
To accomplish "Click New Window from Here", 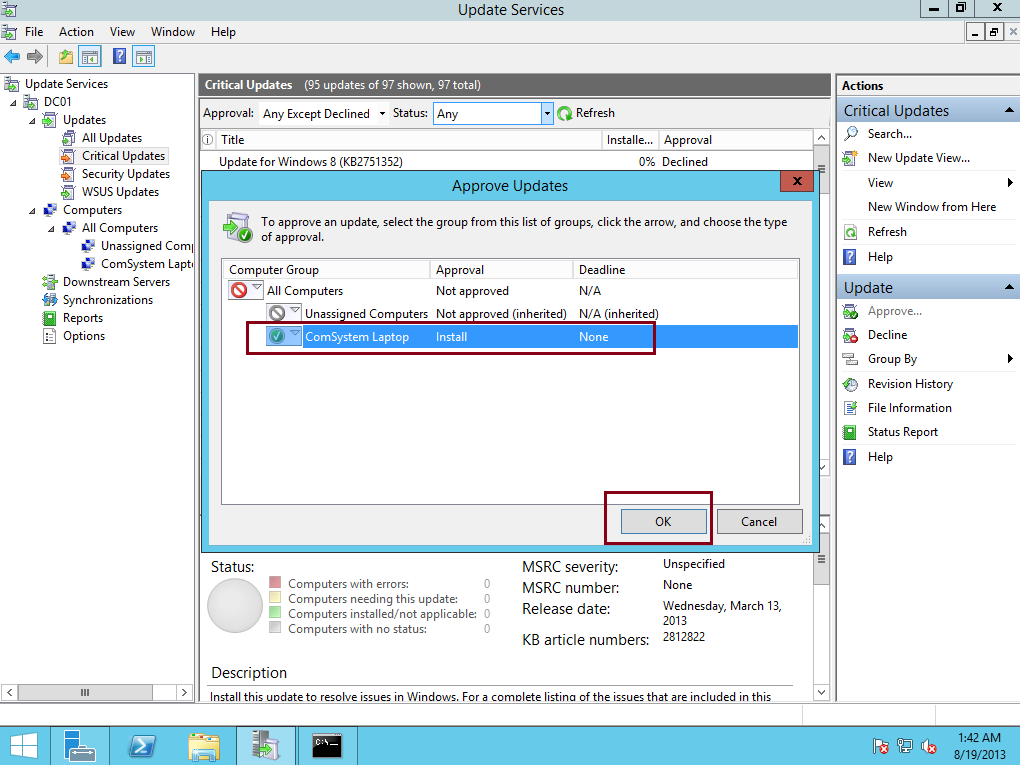I will tap(932, 207).
